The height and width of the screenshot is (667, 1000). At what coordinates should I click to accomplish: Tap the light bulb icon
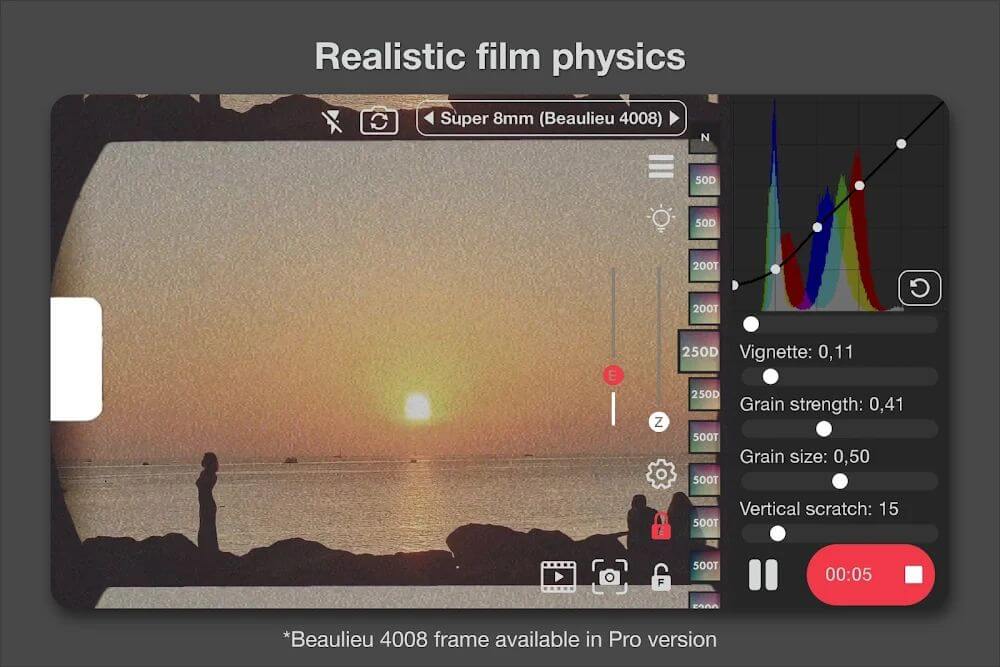[661, 219]
